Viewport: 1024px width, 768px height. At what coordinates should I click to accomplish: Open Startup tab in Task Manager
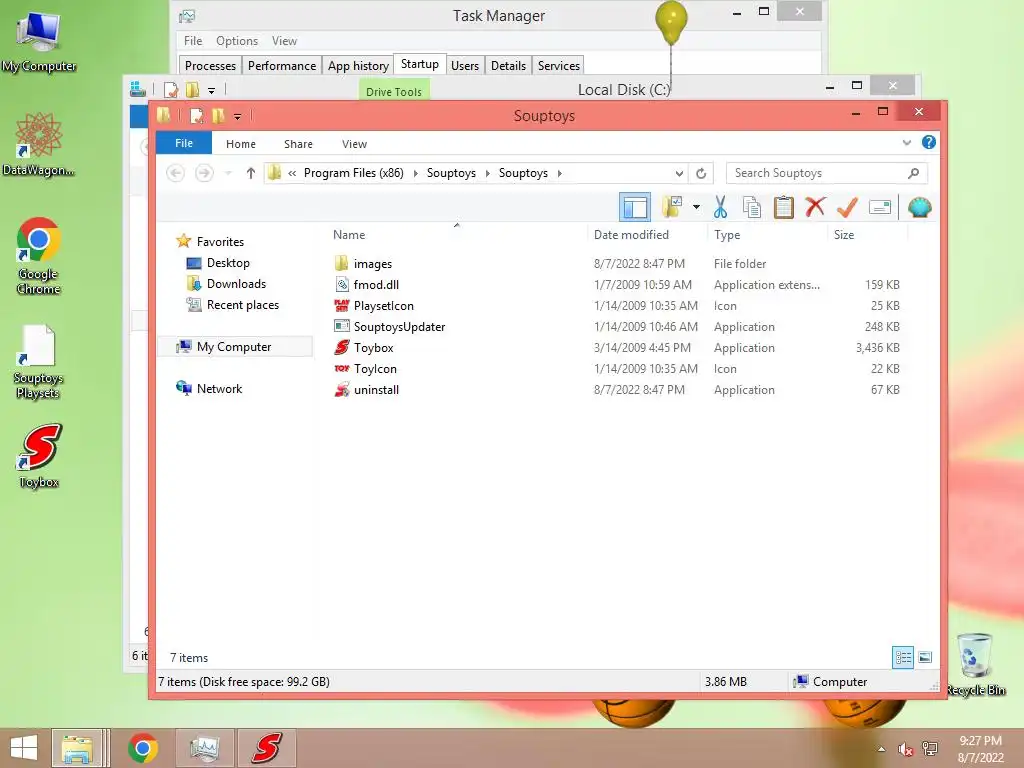[x=419, y=64]
